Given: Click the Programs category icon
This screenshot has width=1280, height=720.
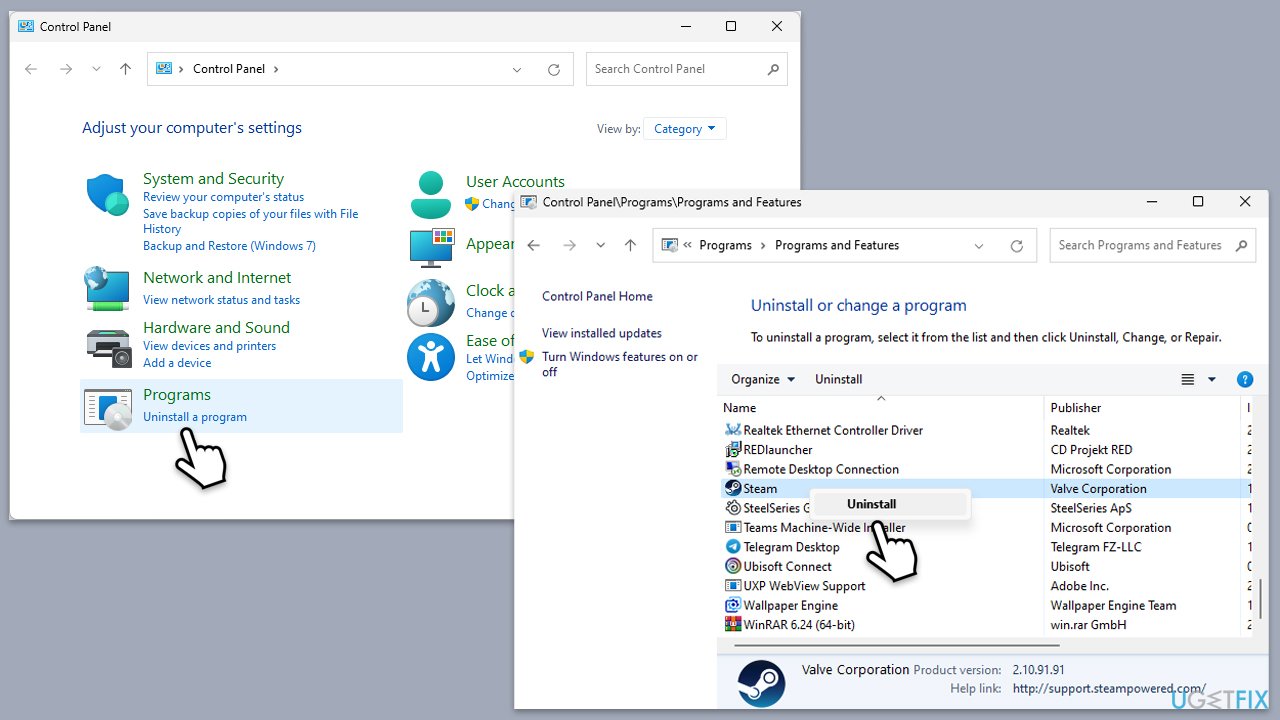Looking at the screenshot, I should 108,408.
